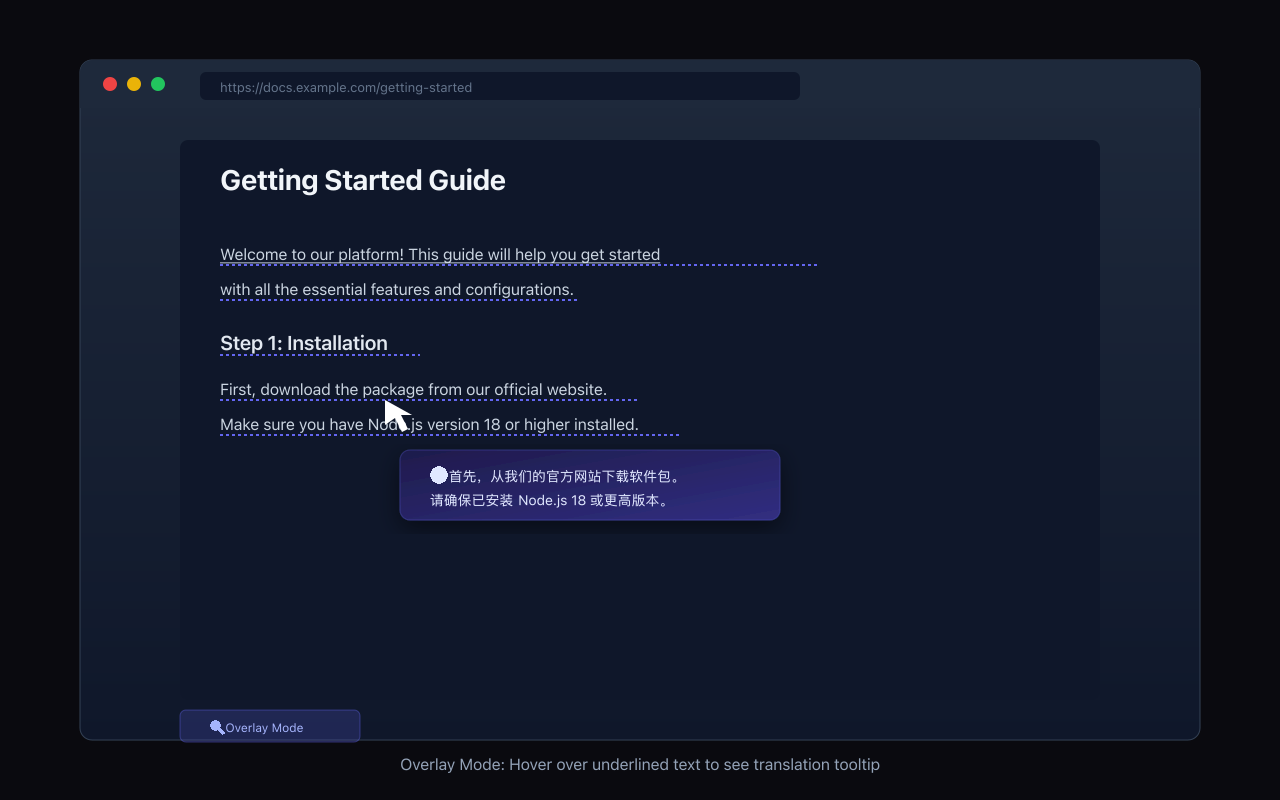
Task: Click the dotted underline trailing the welcome line
Action: click(x=740, y=263)
